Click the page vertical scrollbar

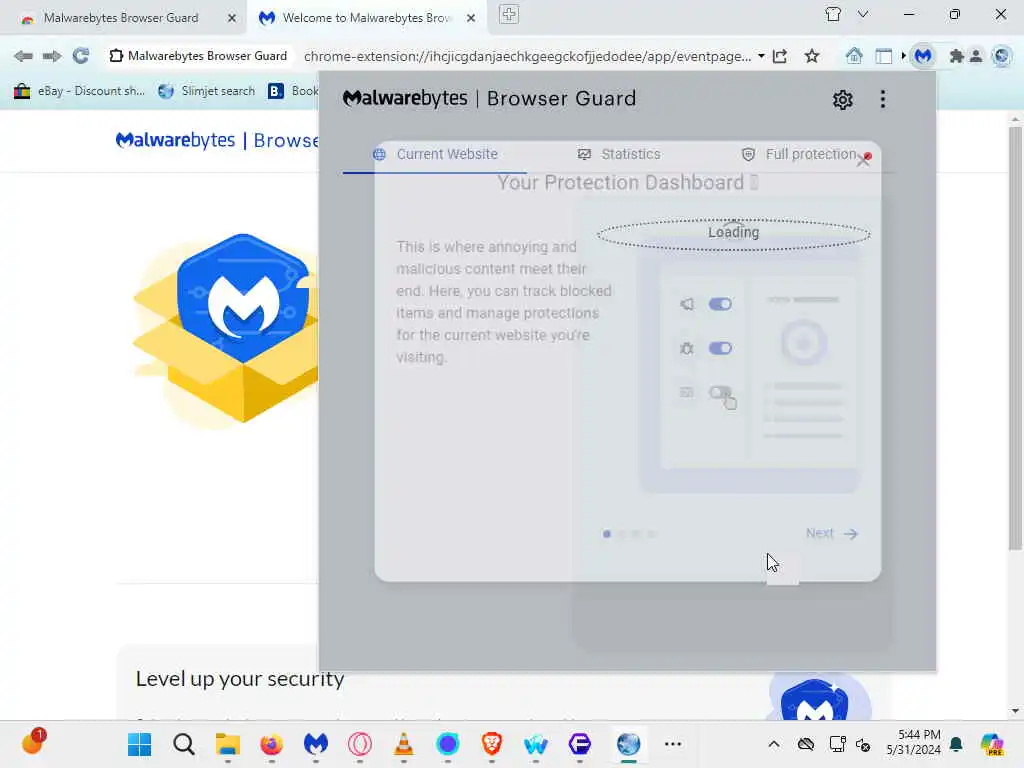[1015, 336]
